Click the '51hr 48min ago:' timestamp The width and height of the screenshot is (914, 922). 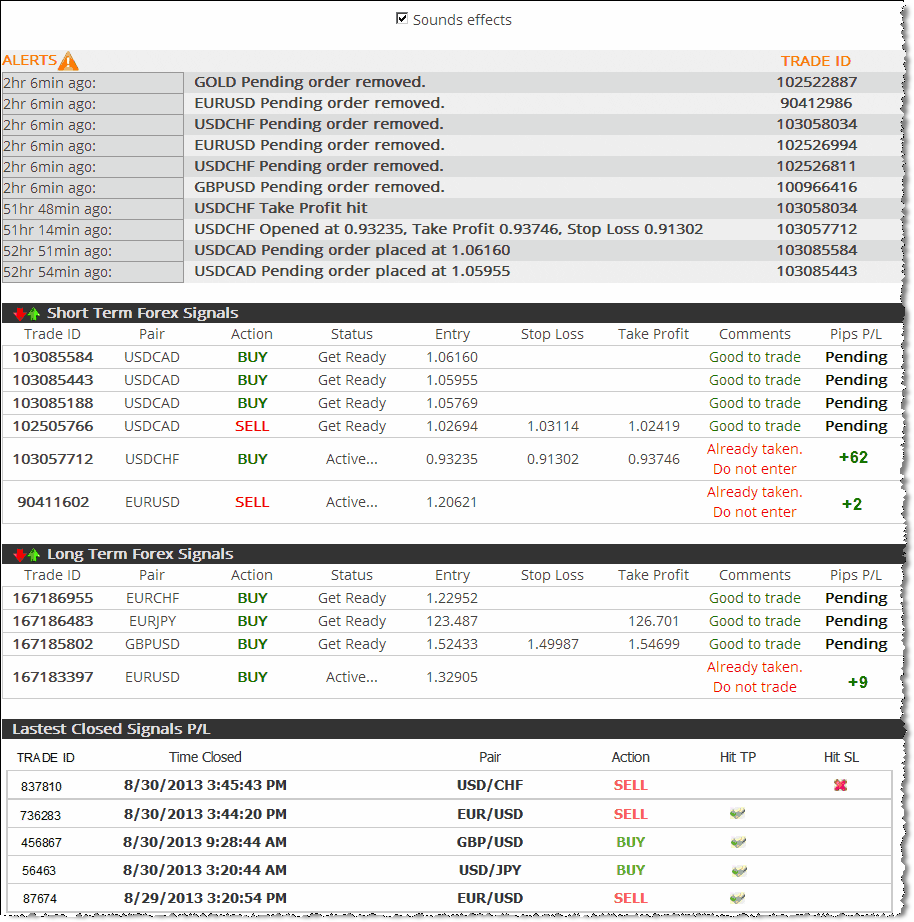click(x=58, y=209)
